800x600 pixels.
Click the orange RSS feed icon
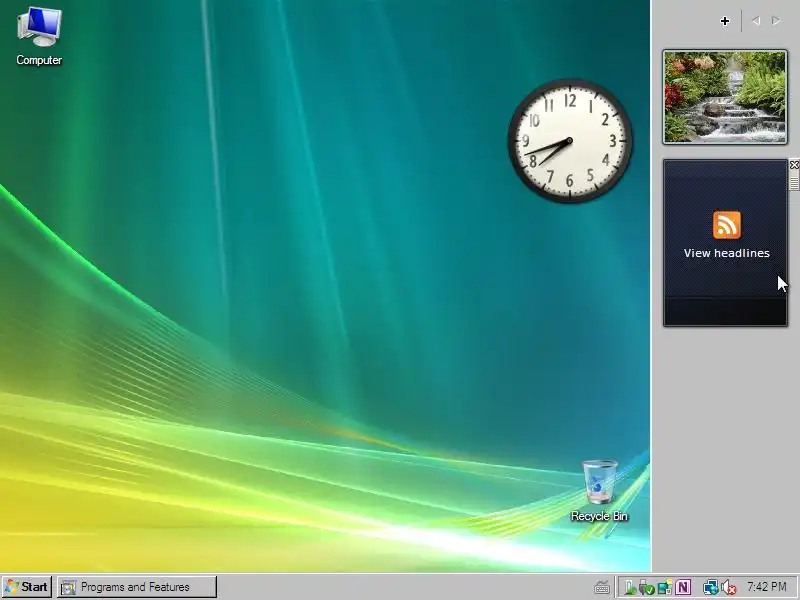(x=727, y=225)
